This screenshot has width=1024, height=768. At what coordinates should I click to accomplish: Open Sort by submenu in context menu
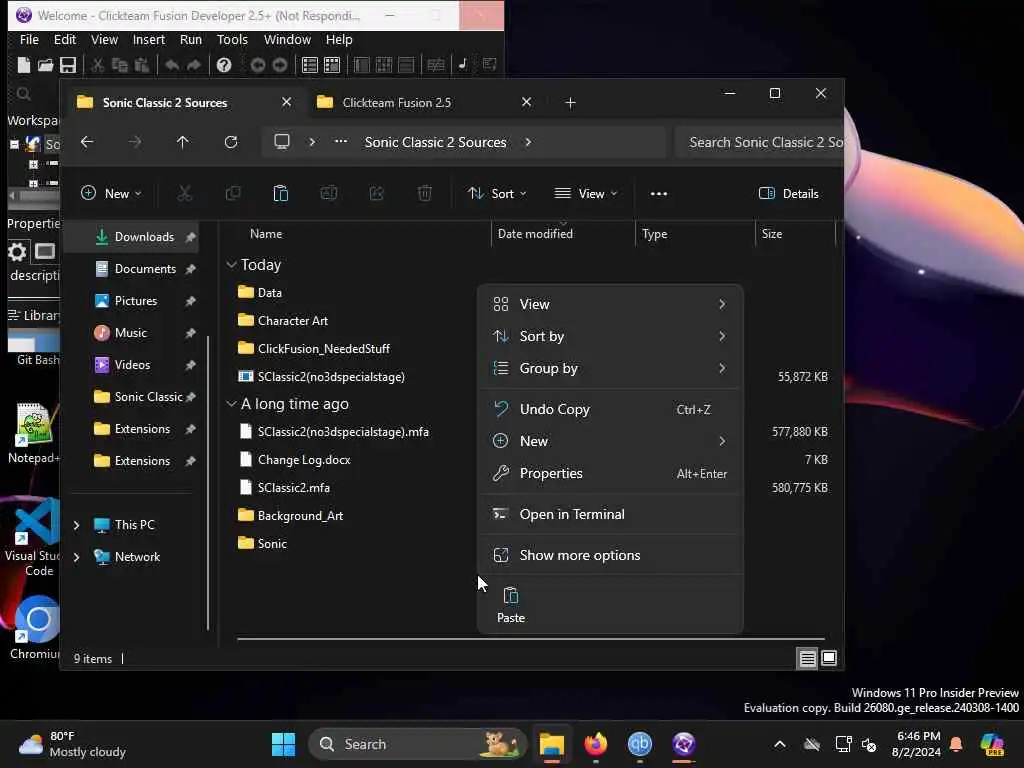[x=610, y=336]
